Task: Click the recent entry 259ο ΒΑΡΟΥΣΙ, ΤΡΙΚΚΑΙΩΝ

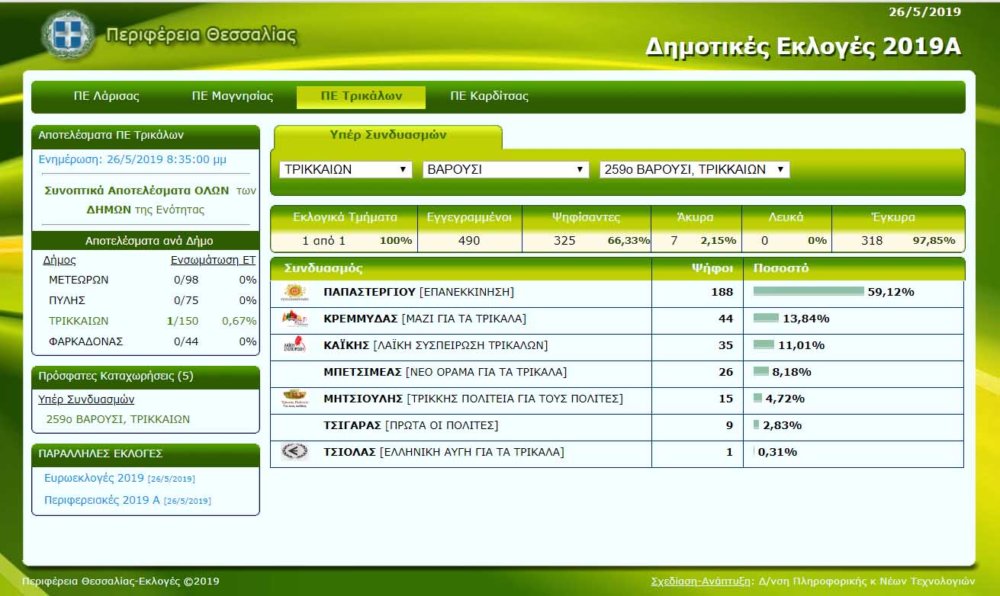Action: (118, 419)
